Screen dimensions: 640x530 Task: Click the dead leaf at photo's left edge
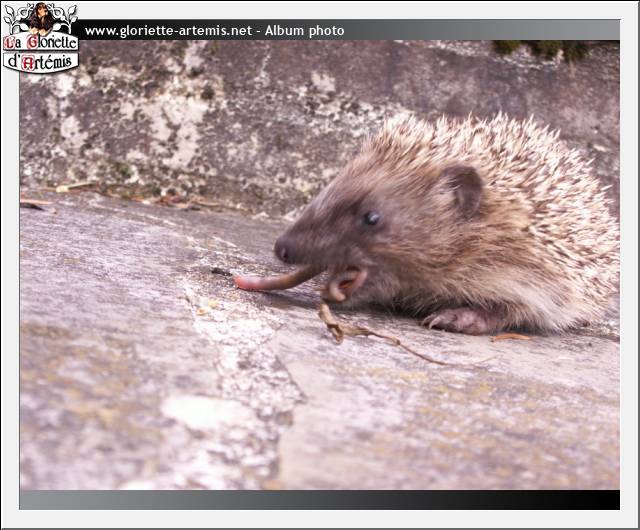[x=36, y=205]
